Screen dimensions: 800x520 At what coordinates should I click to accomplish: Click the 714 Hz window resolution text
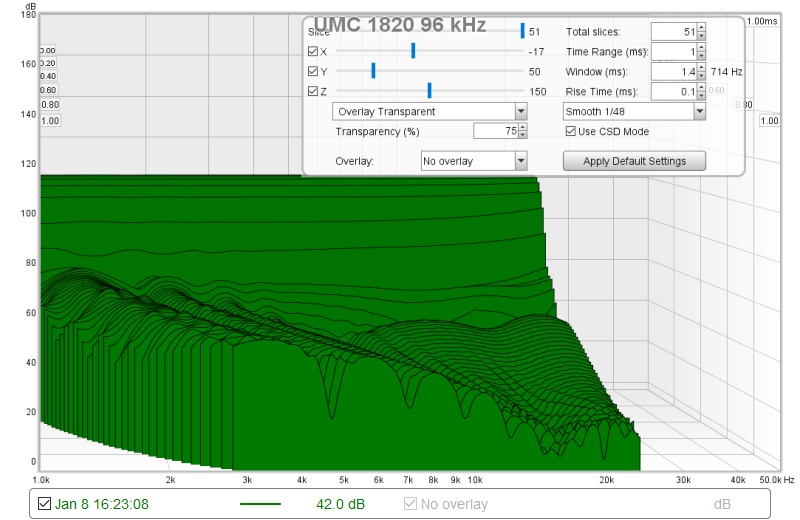[727, 71]
